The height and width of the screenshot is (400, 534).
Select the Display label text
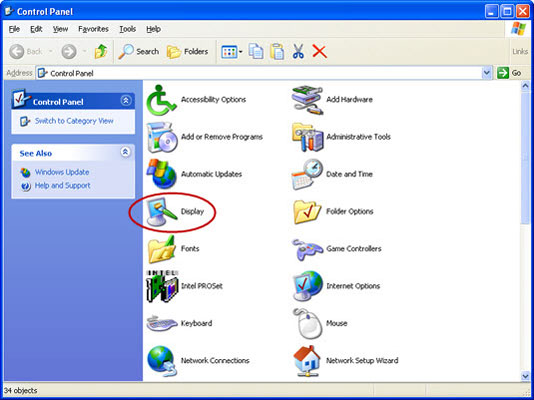192,211
